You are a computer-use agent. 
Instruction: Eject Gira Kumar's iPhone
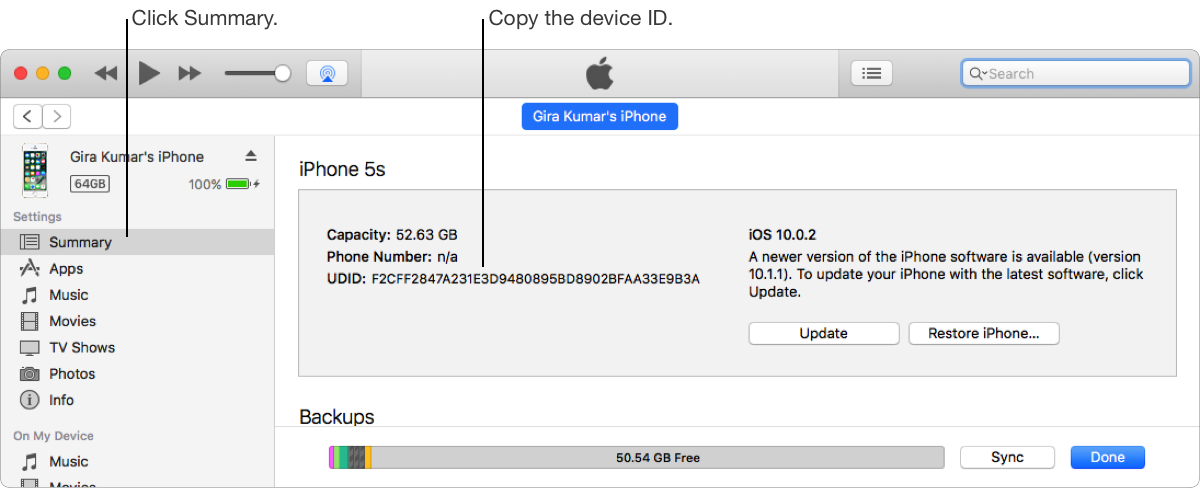point(251,156)
